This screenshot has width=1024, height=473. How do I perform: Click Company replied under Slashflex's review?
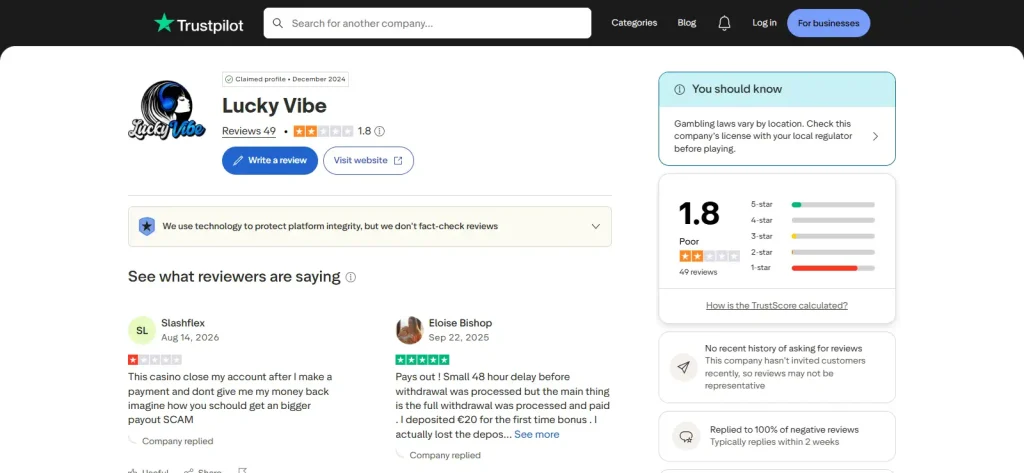point(178,441)
